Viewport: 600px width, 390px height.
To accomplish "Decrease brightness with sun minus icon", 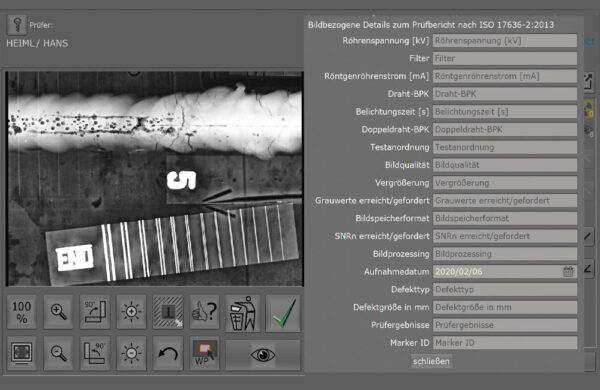I will pyautogui.click(x=131, y=353).
